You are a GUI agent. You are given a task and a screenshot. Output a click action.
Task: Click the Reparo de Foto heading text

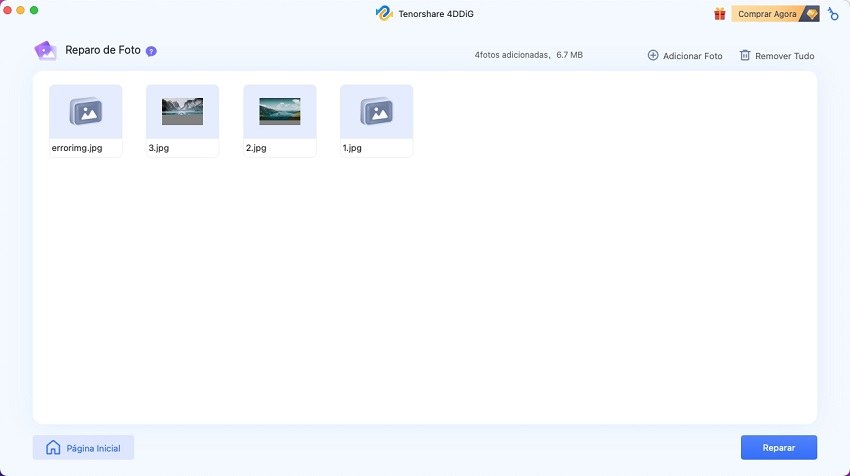click(x=103, y=50)
